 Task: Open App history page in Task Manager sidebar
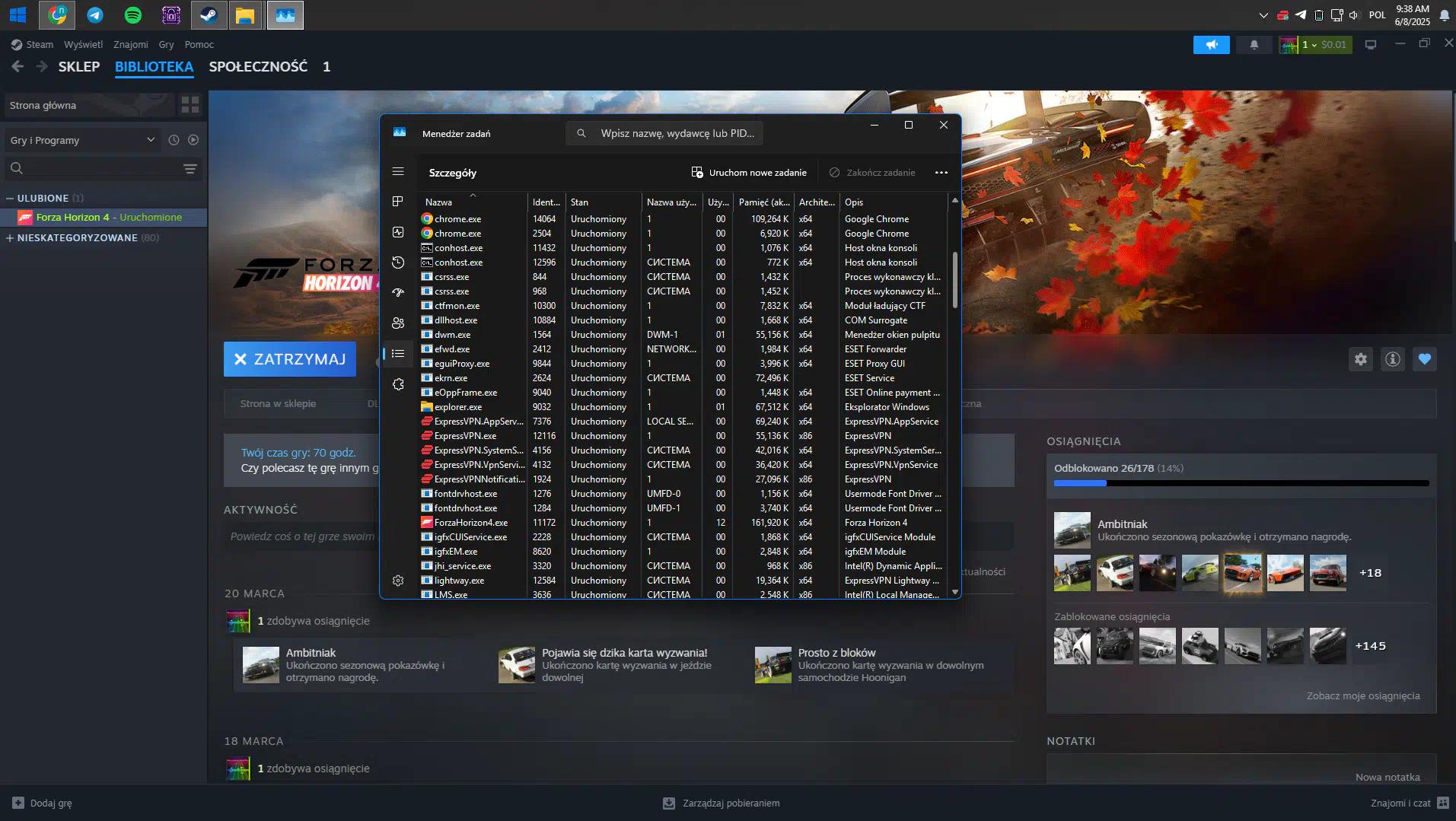(398, 263)
